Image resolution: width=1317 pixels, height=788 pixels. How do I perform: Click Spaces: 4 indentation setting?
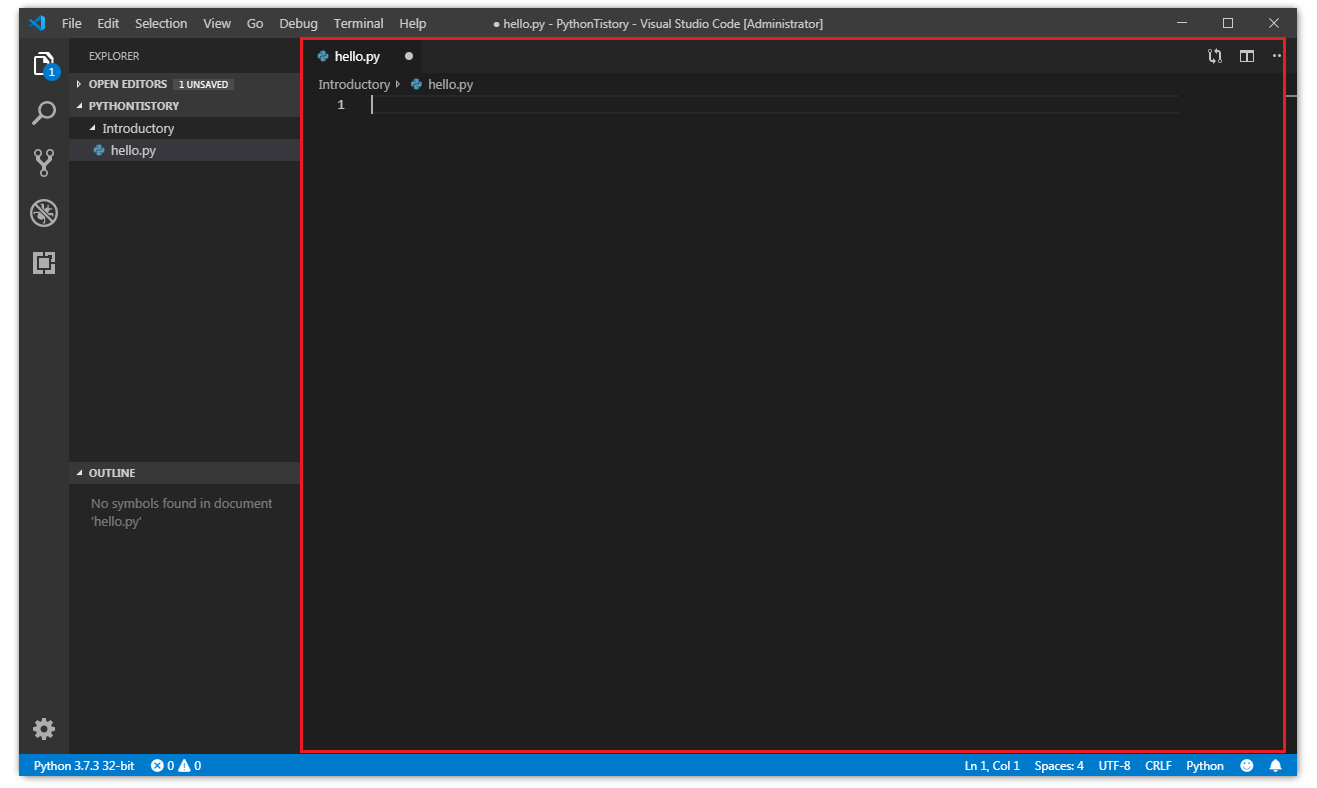point(1059,766)
